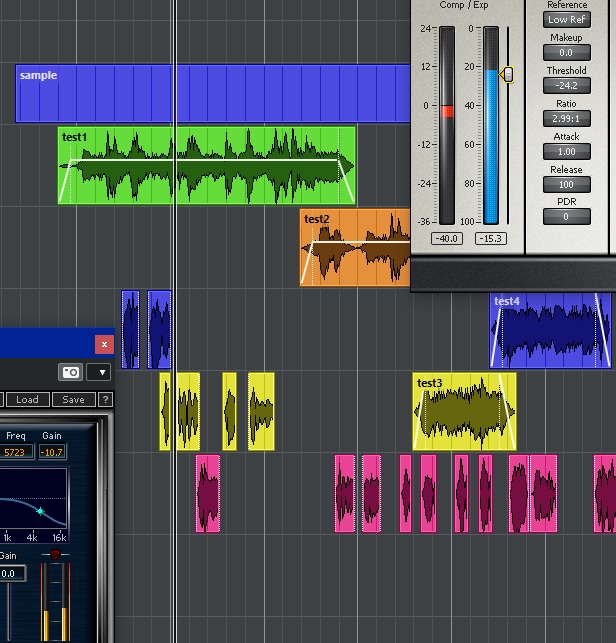Screen dimensions: 616x643
Task: Select the yellow test3 audio clip
Action: tap(464, 411)
